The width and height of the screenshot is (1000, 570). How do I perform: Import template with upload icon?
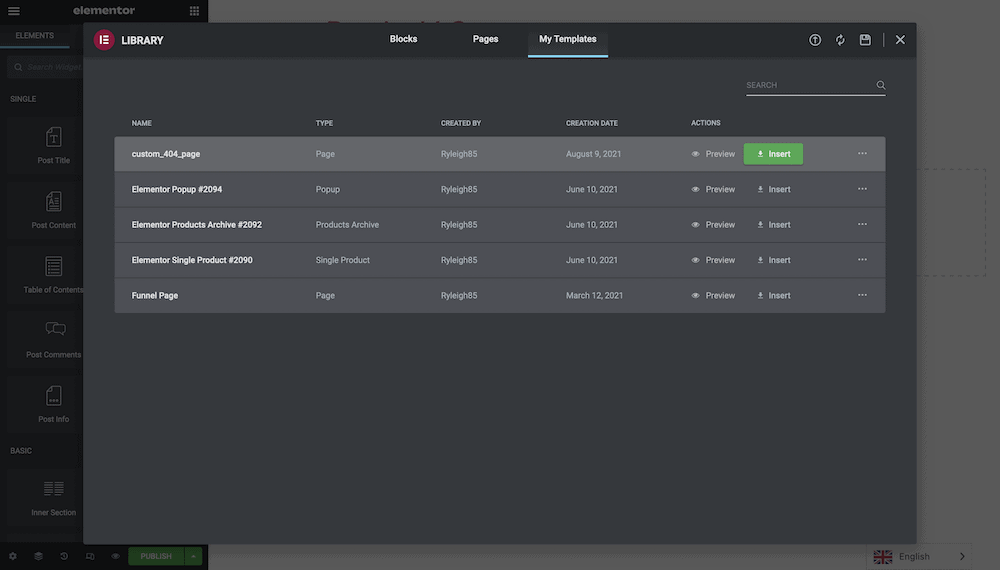point(815,40)
